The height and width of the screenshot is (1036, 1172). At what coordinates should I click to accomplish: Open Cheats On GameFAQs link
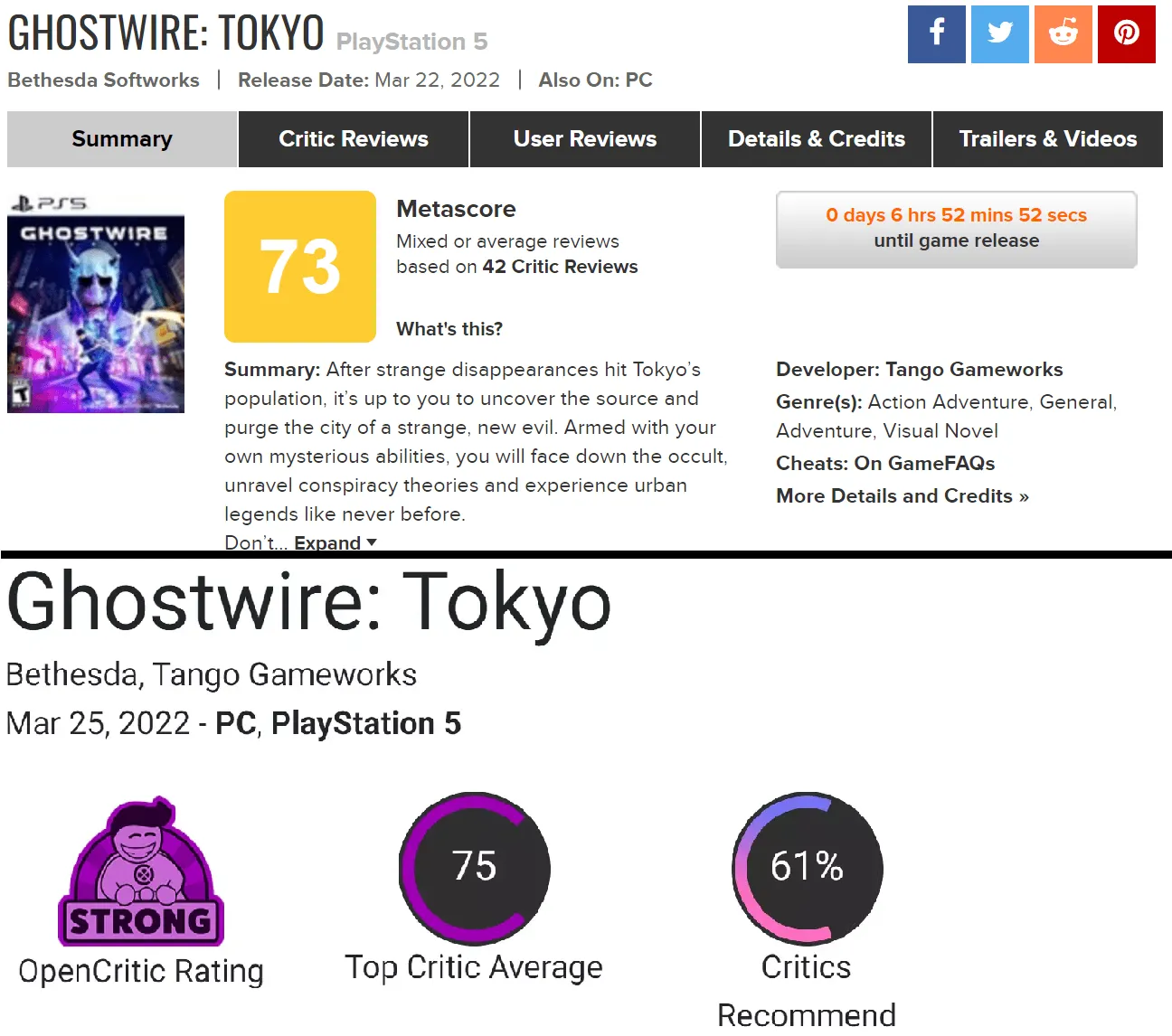tap(924, 463)
